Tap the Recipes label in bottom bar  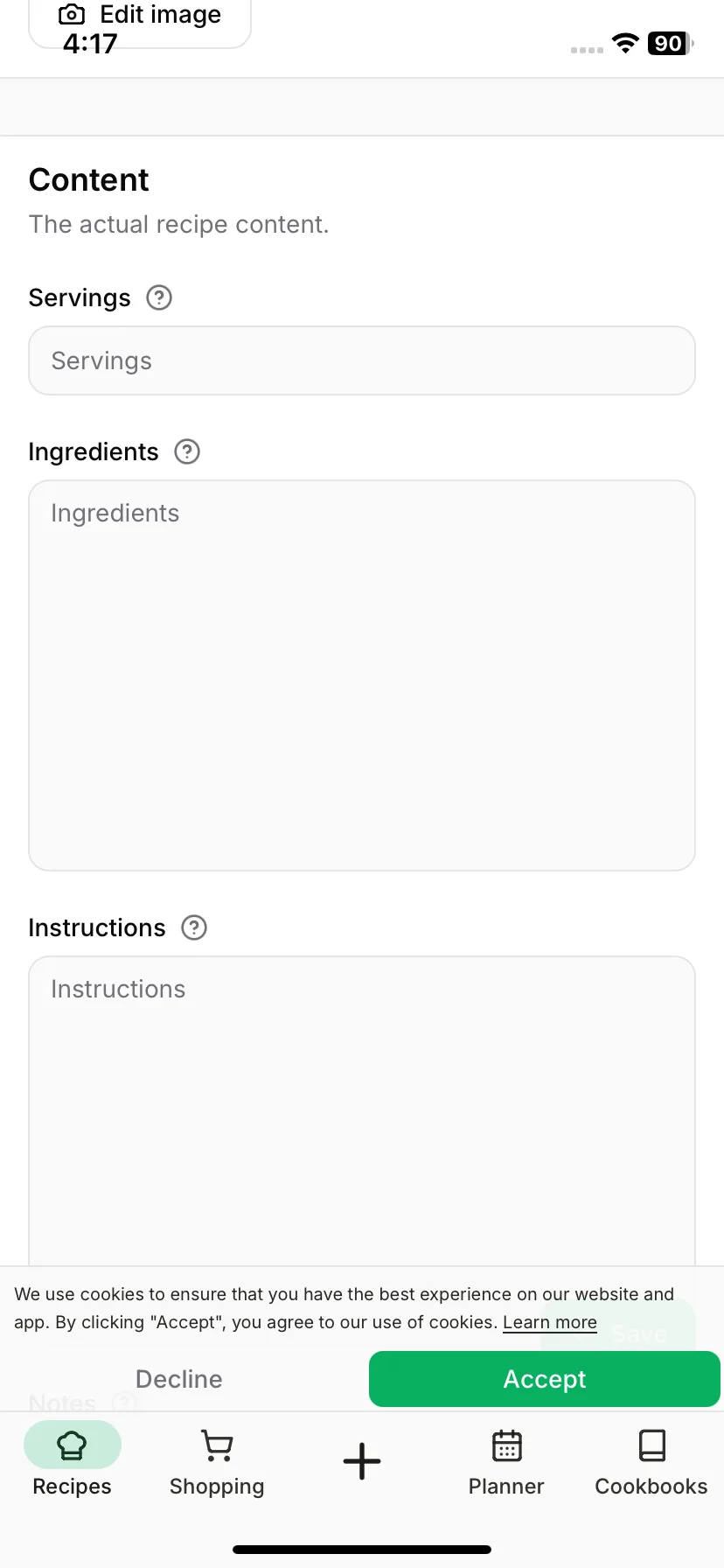click(x=72, y=1487)
